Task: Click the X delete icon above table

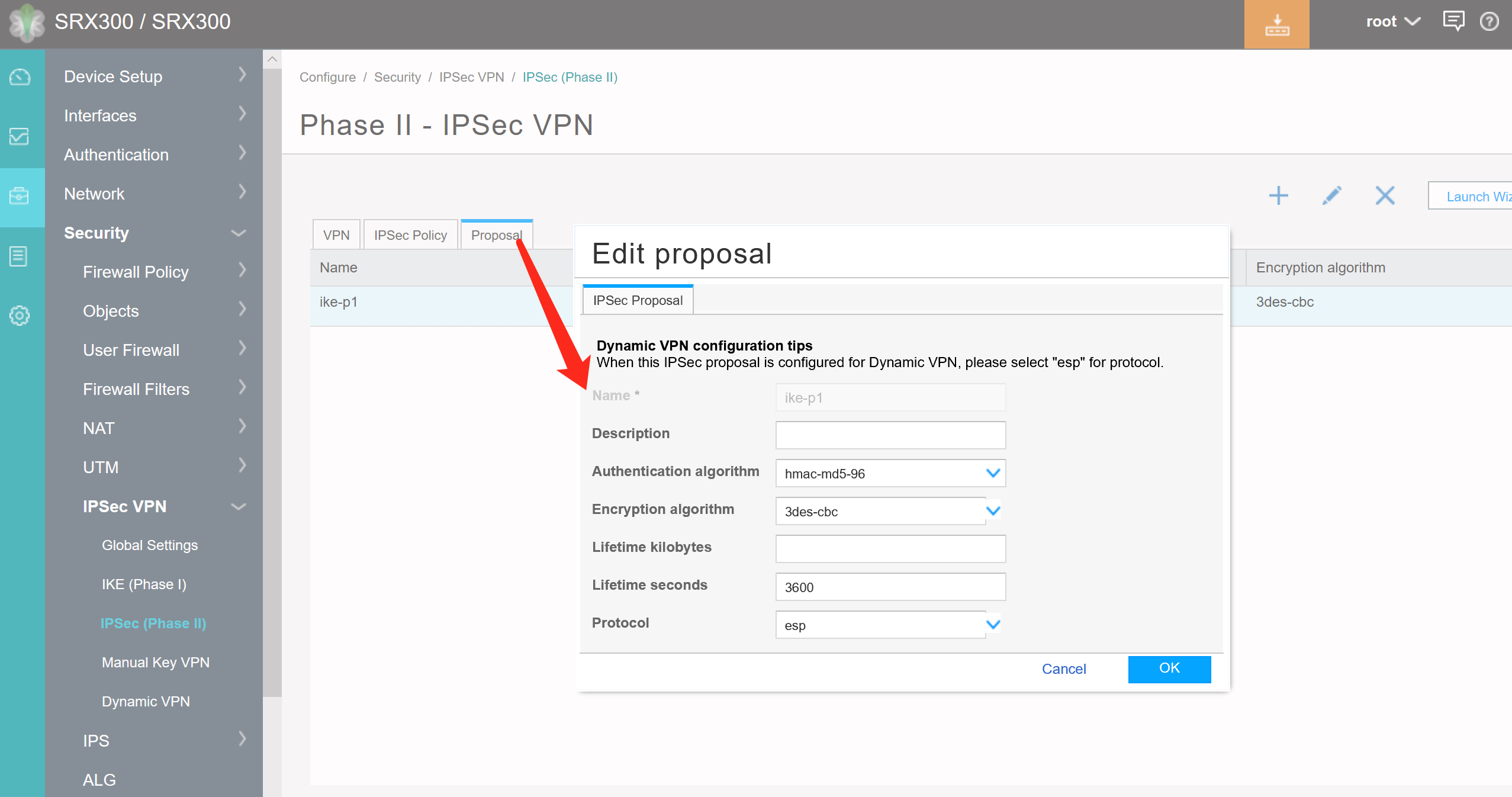Action: click(x=1385, y=195)
